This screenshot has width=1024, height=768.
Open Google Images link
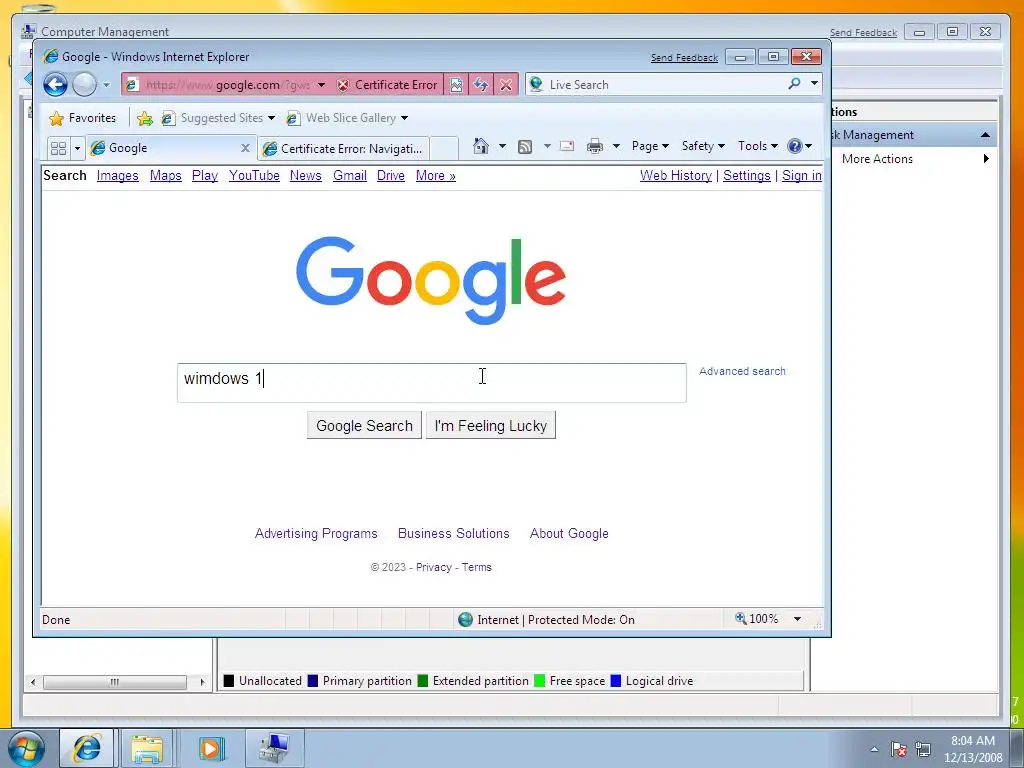118,176
